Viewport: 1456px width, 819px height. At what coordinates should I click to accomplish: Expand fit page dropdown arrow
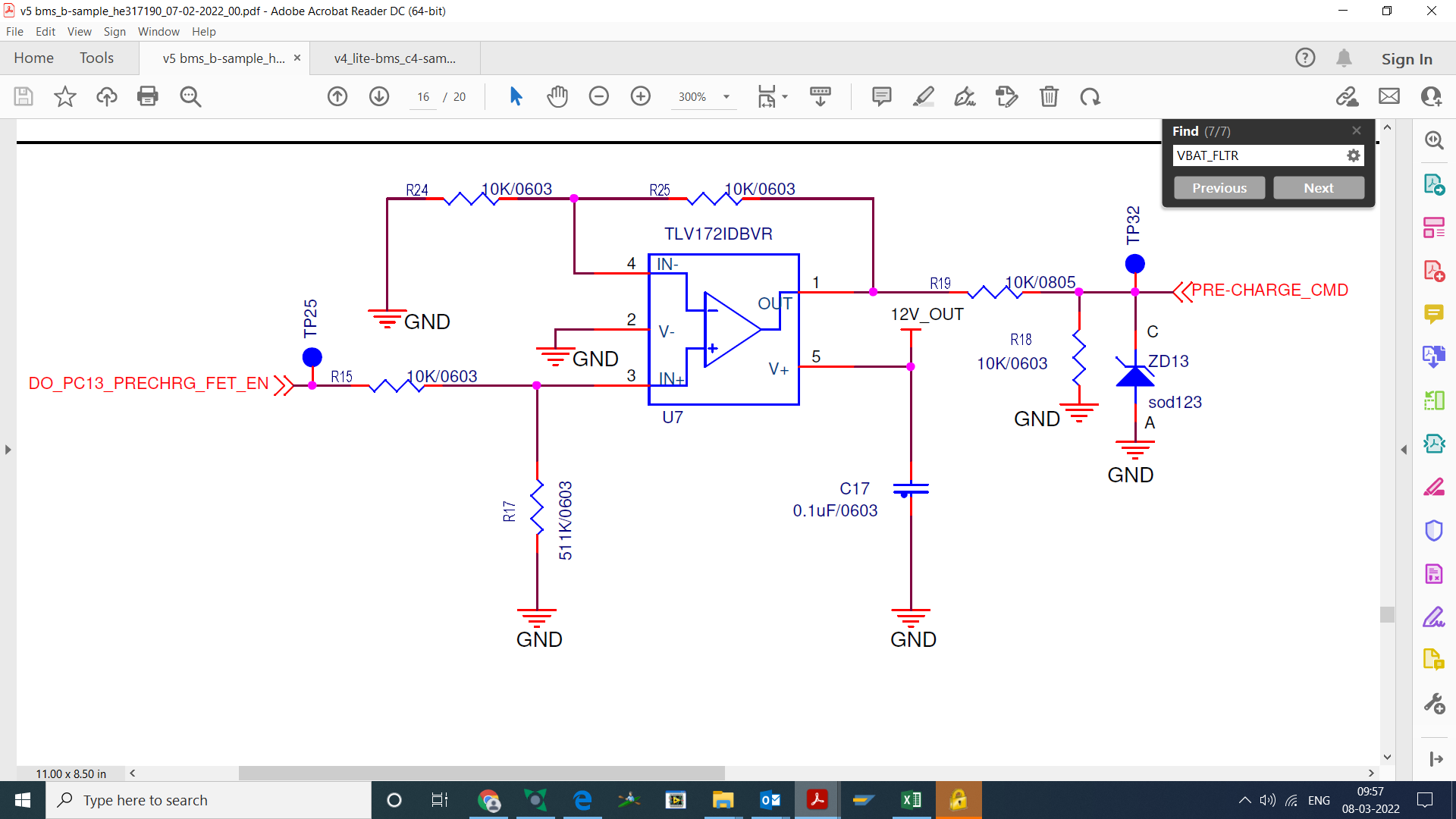pyautogui.click(x=785, y=96)
